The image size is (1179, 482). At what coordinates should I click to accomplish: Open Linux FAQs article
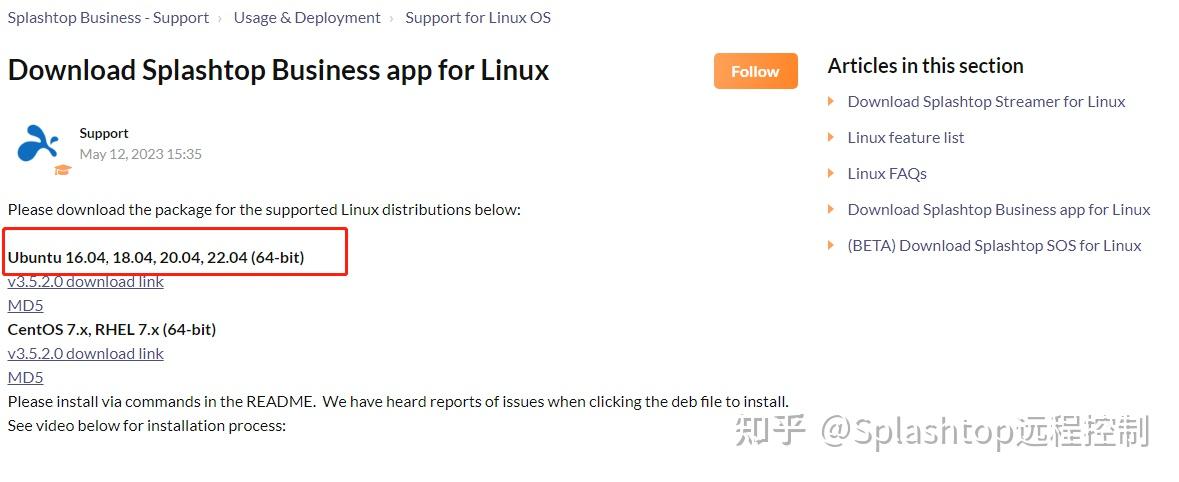coord(887,174)
